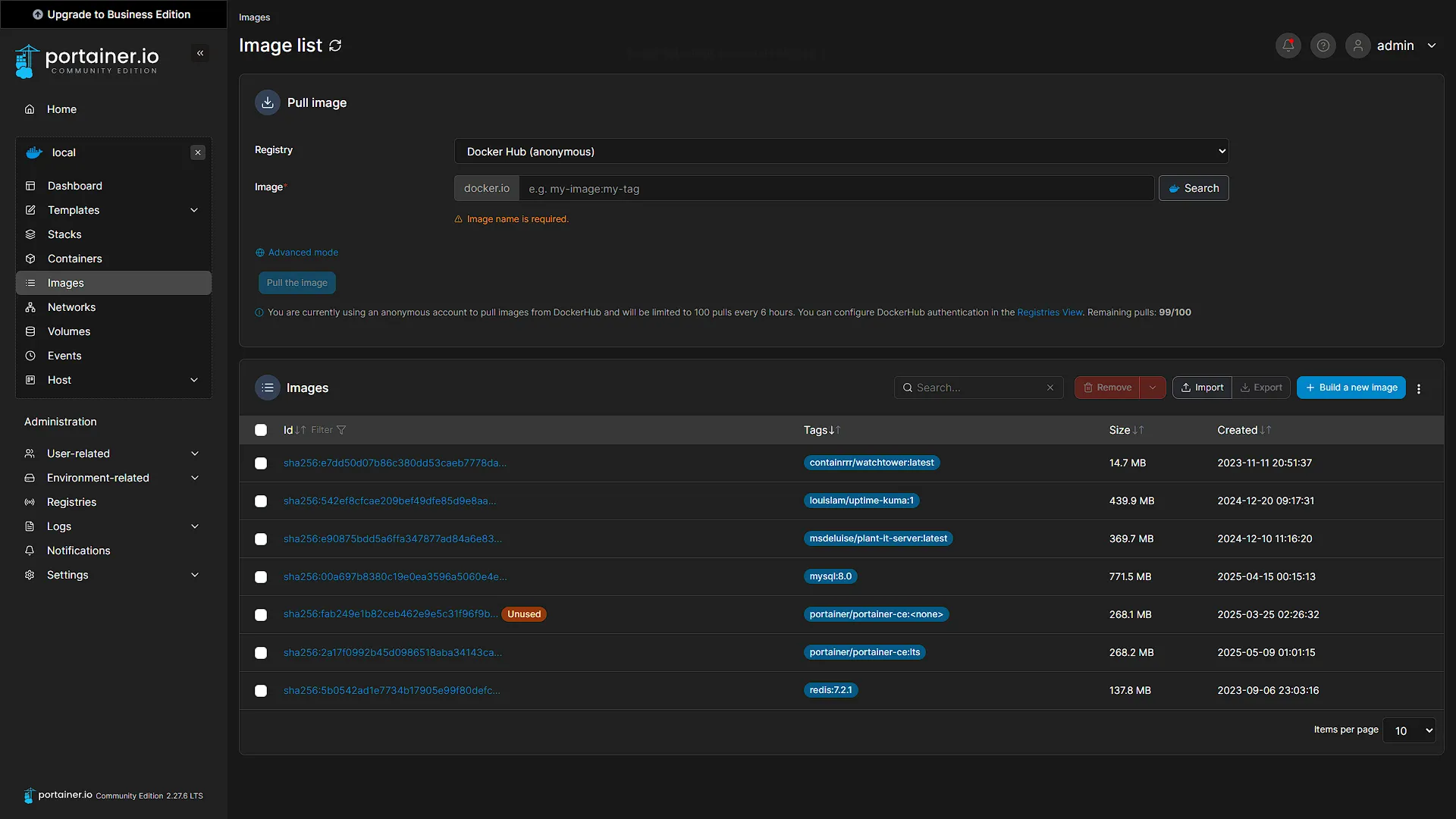Clear the images search field X icon
The height and width of the screenshot is (819, 1456).
(x=1050, y=388)
